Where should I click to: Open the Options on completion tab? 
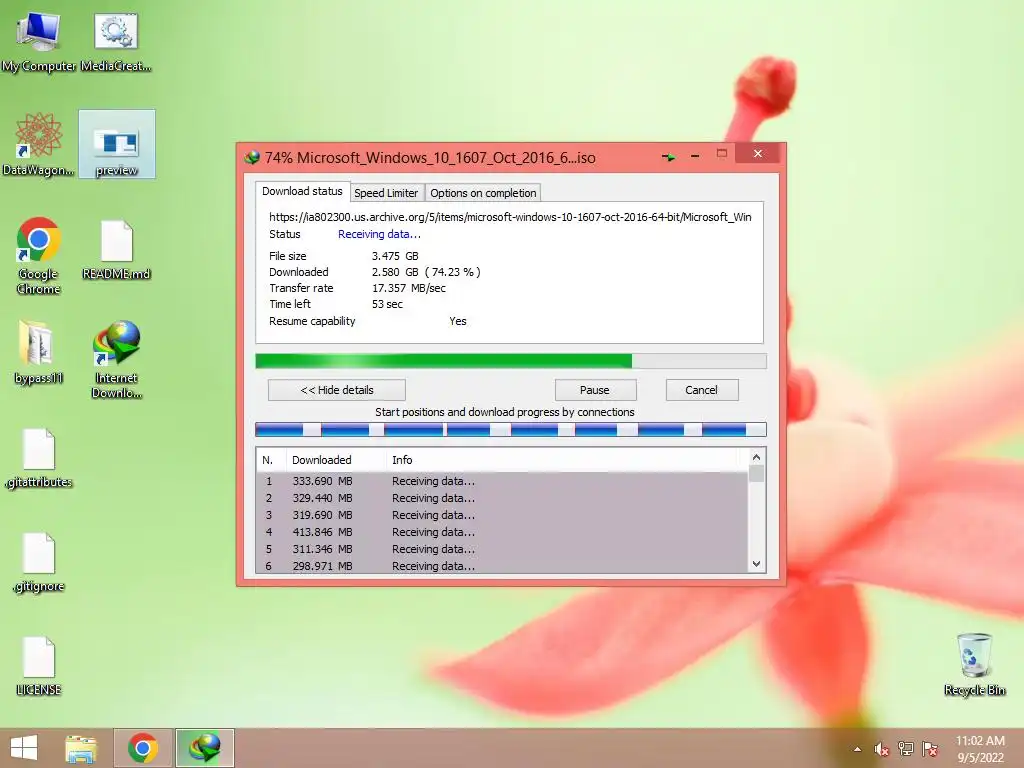pyautogui.click(x=483, y=193)
